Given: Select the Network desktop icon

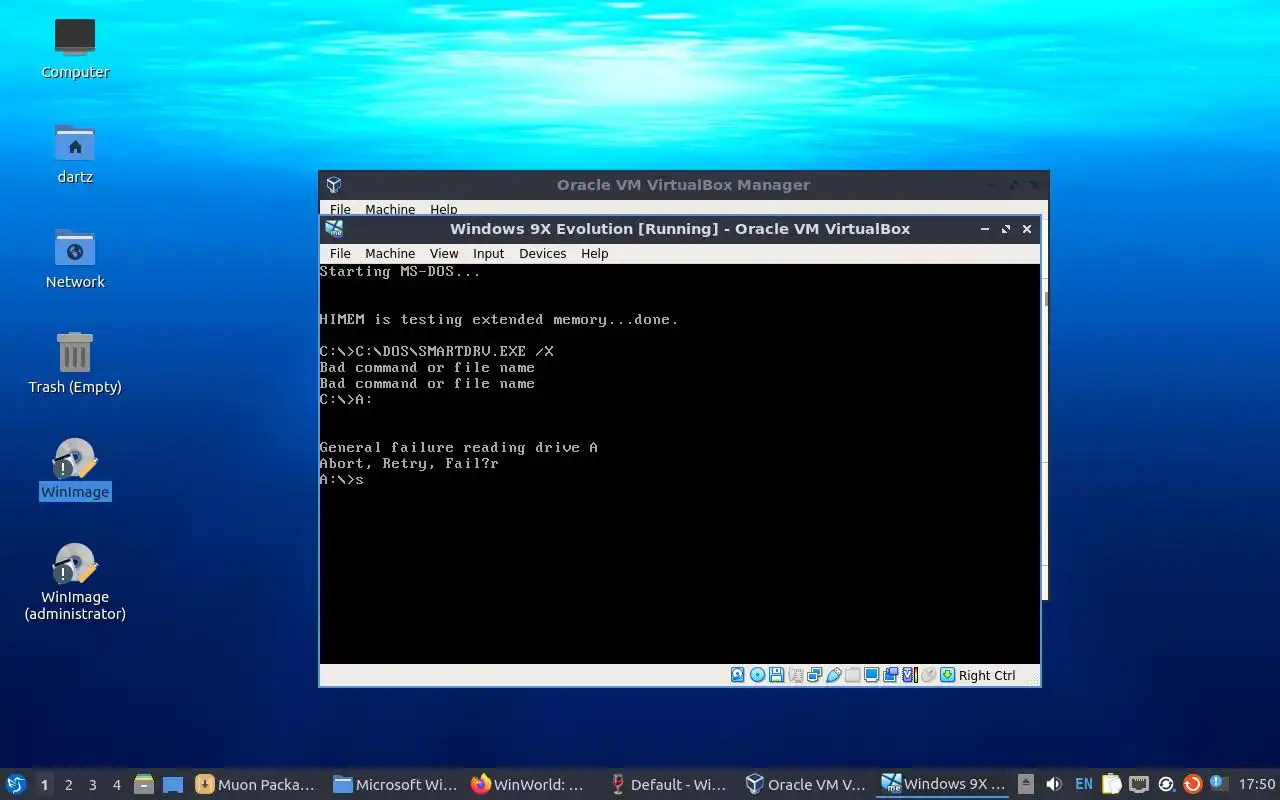Looking at the screenshot, I should (x=75, y=258).
